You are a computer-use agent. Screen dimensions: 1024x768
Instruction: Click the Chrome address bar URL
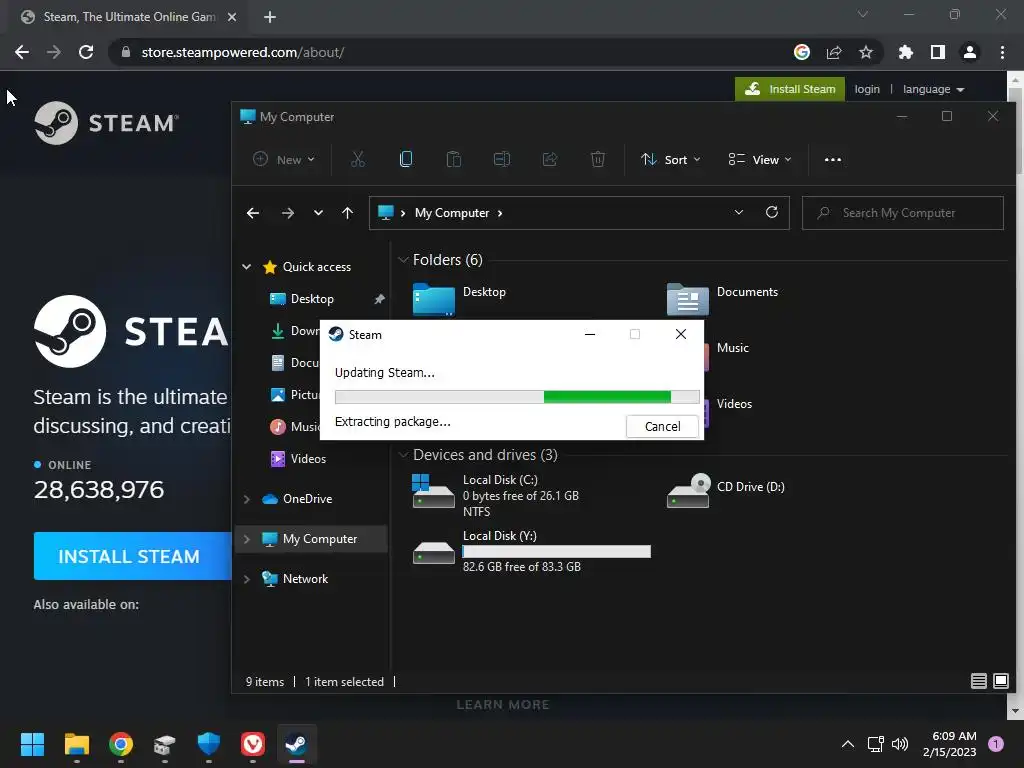(242, 52)
